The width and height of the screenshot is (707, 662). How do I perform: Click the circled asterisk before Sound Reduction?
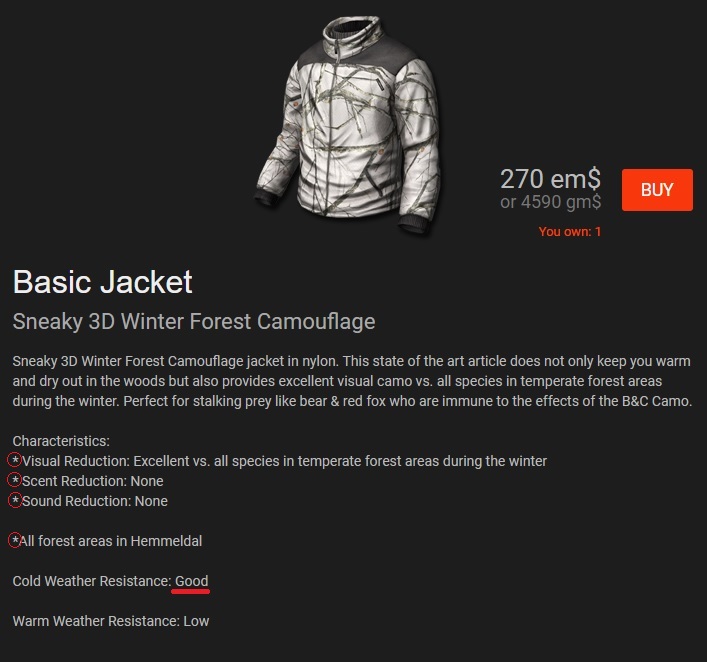(x=15, y=500)
